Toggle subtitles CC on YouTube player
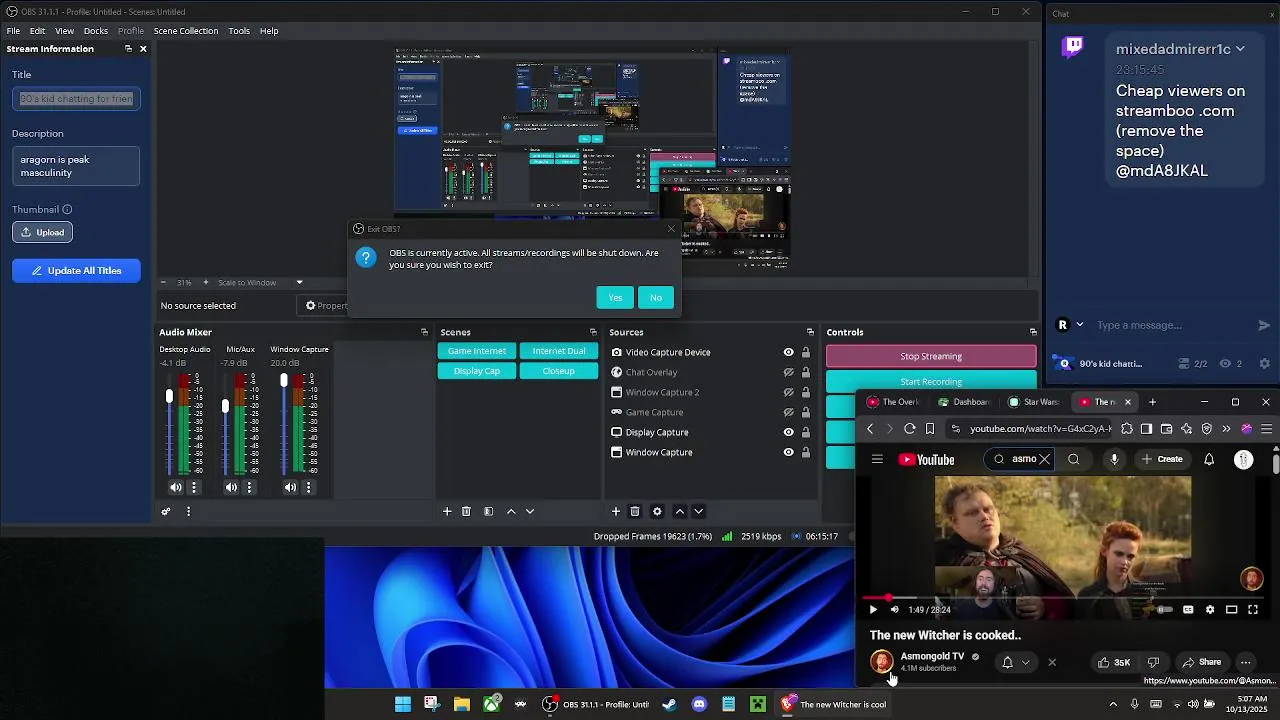 coord(1188,610)
